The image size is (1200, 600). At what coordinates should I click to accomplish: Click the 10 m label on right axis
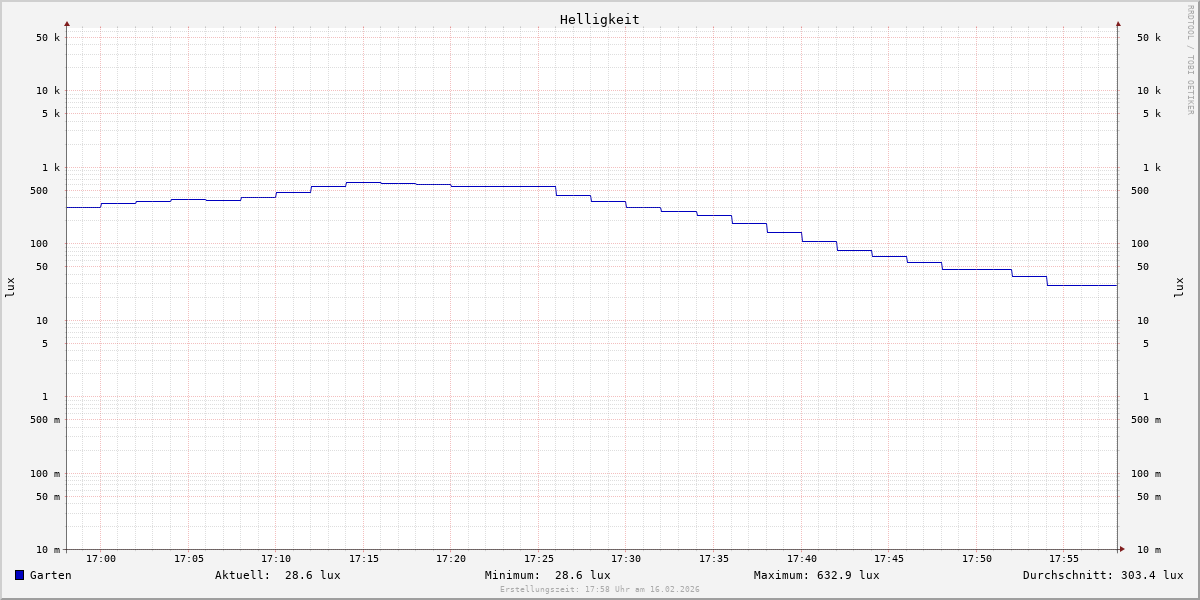point(1148,550)
